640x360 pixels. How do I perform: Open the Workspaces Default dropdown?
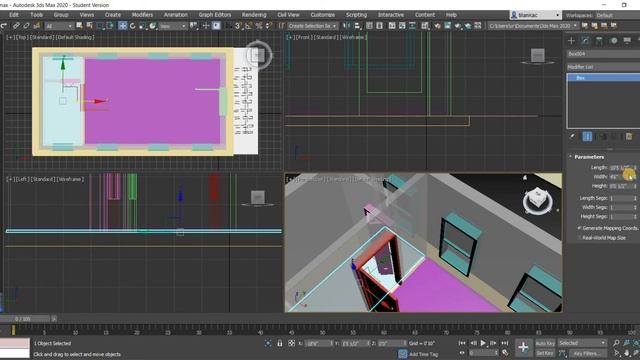(617, 15)
